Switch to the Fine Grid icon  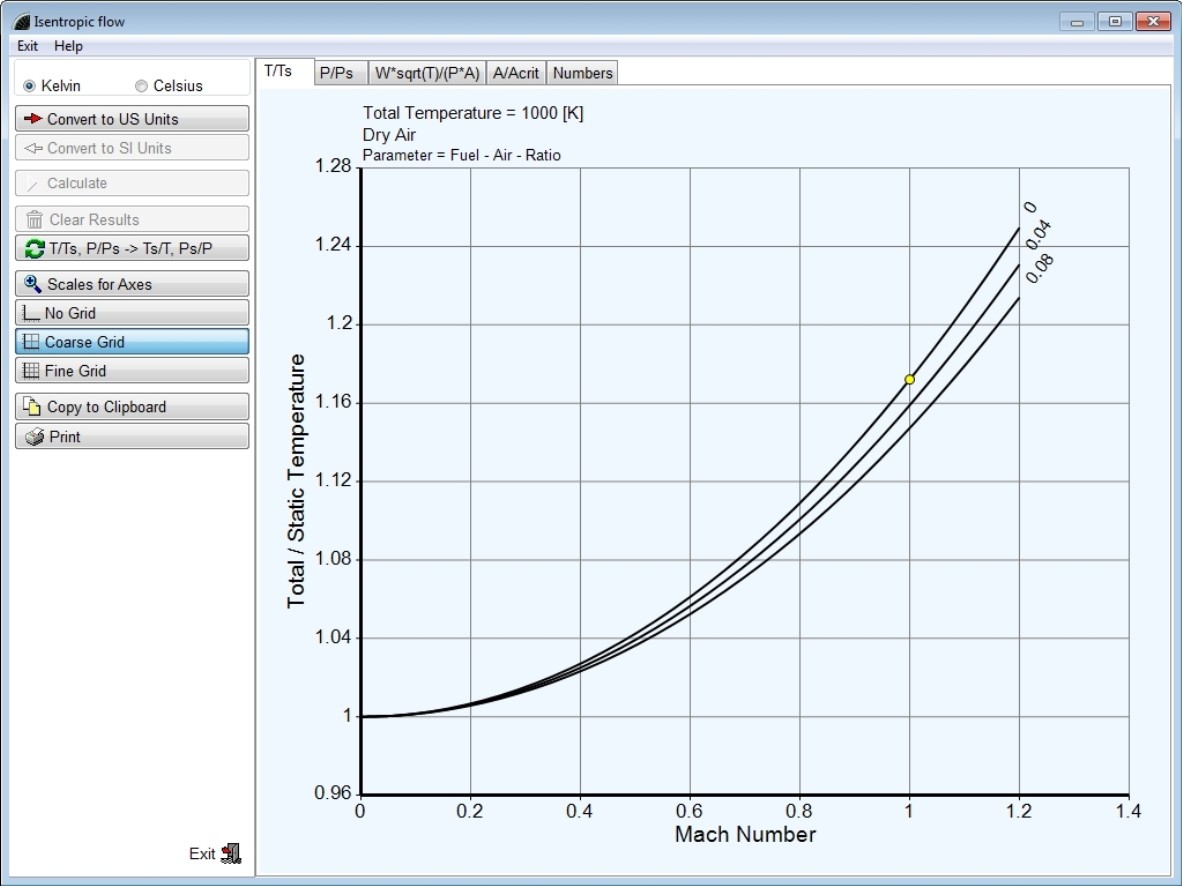coord(31,371)
